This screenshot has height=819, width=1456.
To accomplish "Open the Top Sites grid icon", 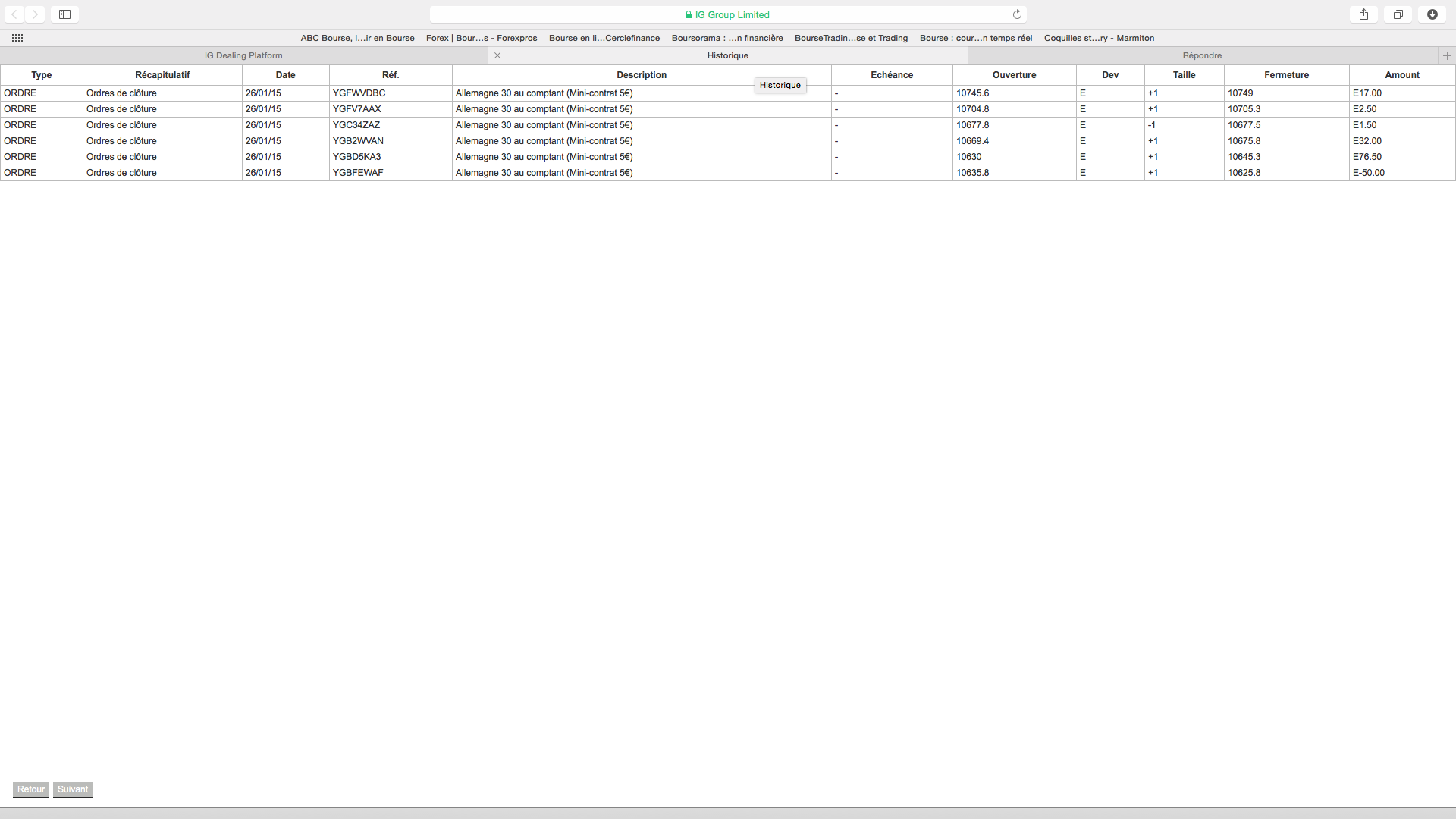I will [x=17, y=38].
